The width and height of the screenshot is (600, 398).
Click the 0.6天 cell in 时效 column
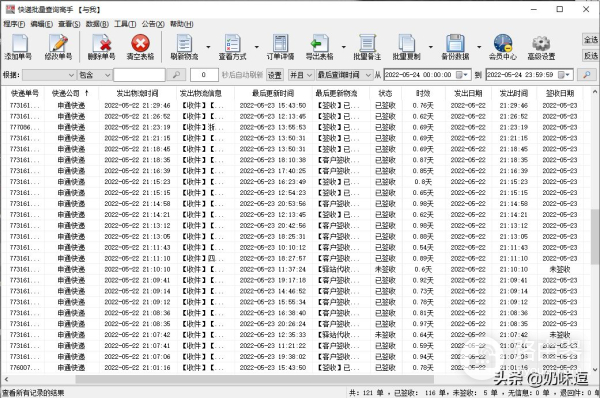[x=423, y=269]
